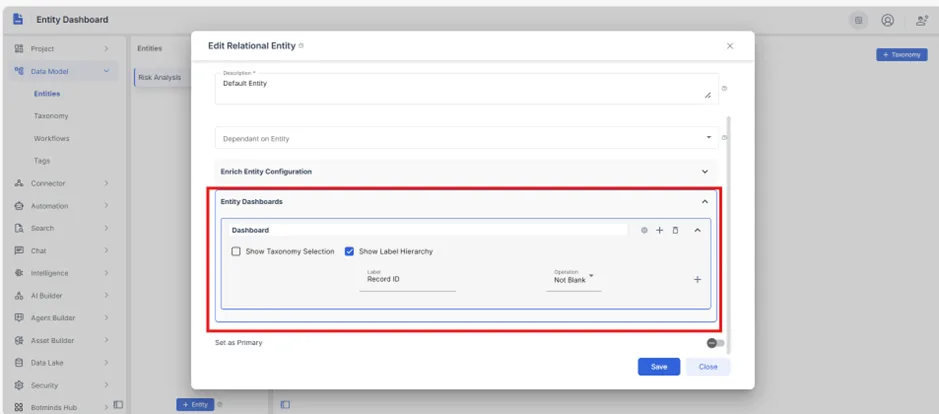Image resolution: width=939 pixels, height=414 pixels.
Task: Open Workflows under Data Model
Action: click(x=52, y=138)
